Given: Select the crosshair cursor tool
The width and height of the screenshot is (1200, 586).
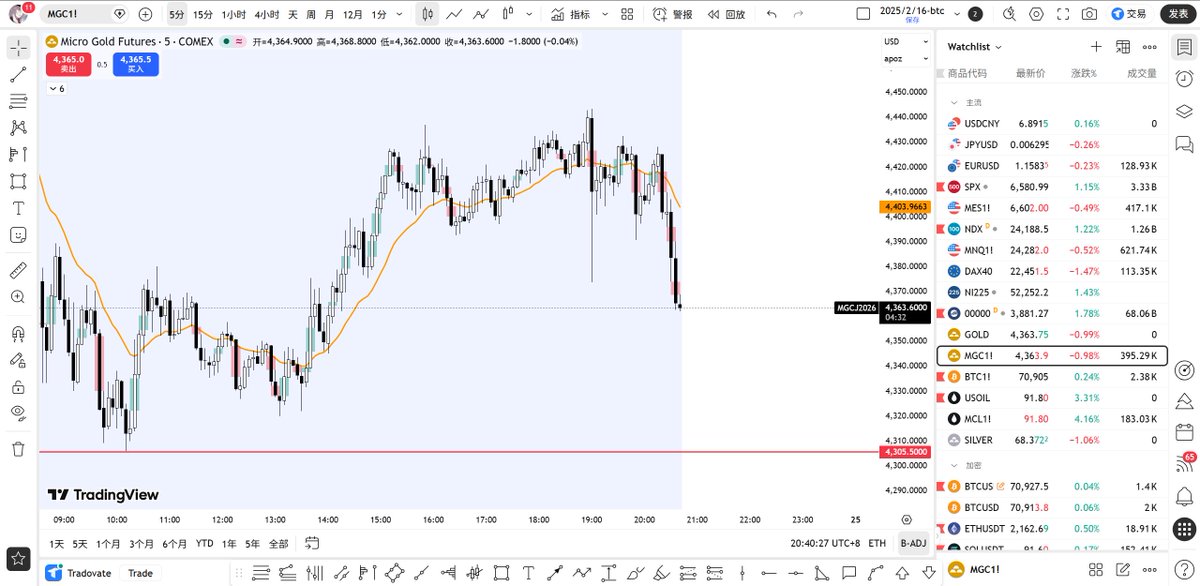Looking at the screenshot, I should 18,48.
